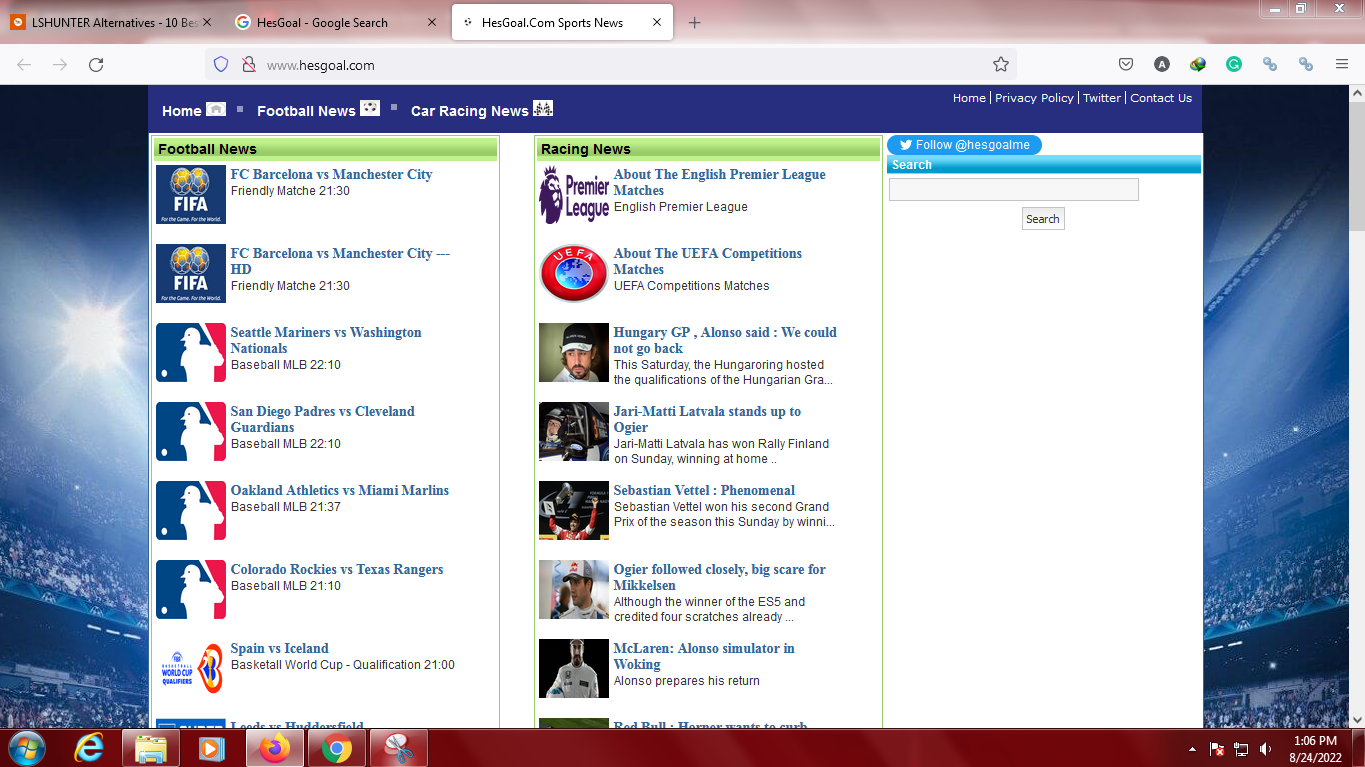The image size is (1365, 767).
Task: Open Sebastian Vettel : Phenomenal article
Action: click(x=704, y=490)
